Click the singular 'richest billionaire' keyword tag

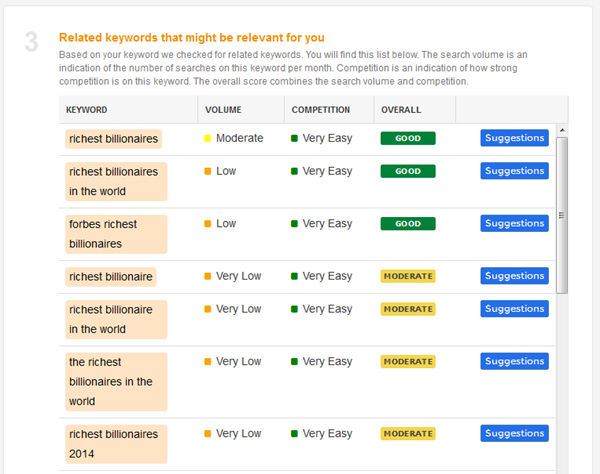(111, 276)
